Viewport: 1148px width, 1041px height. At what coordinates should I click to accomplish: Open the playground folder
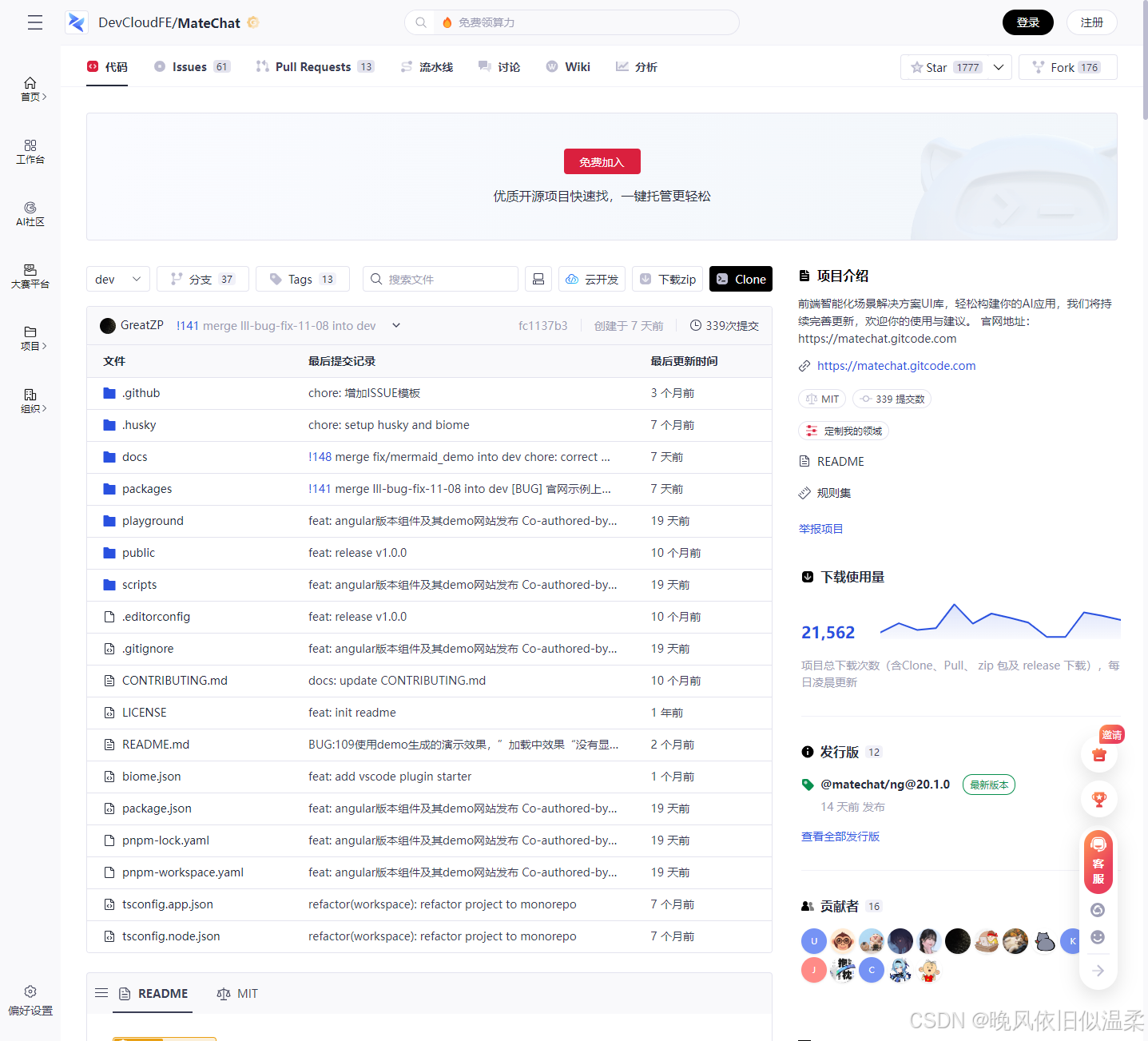click(153, 521)
